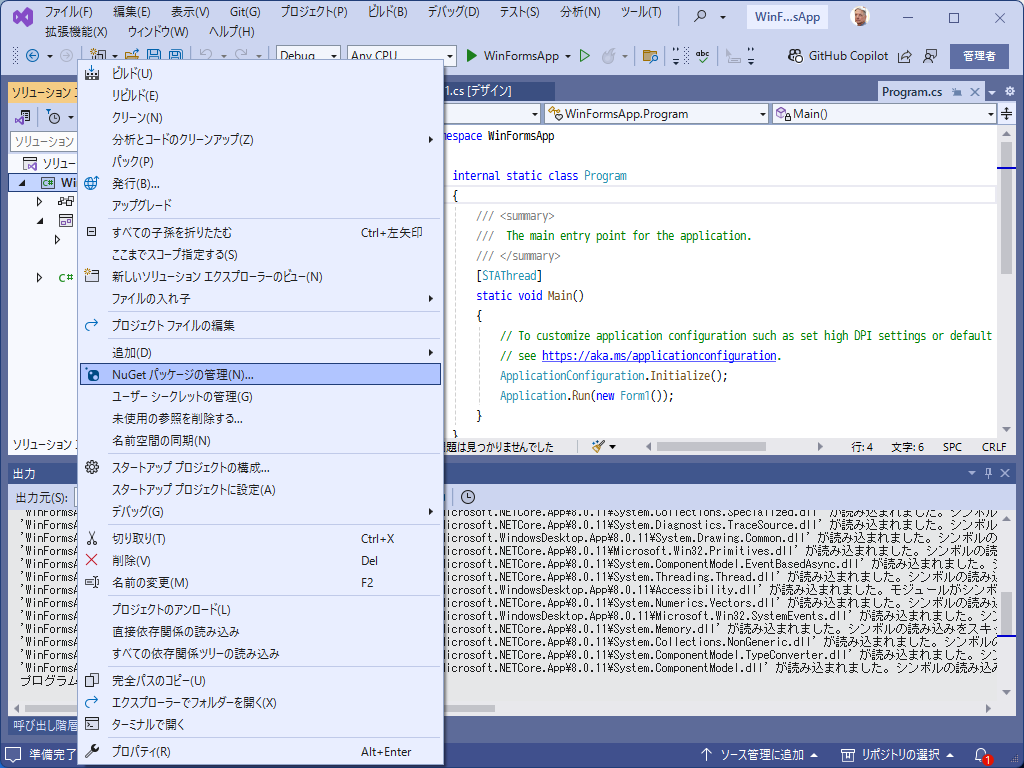1024x768 pixels.
Task: Click the clock icon in the output toolbar
Action: [x=468, y=497]
